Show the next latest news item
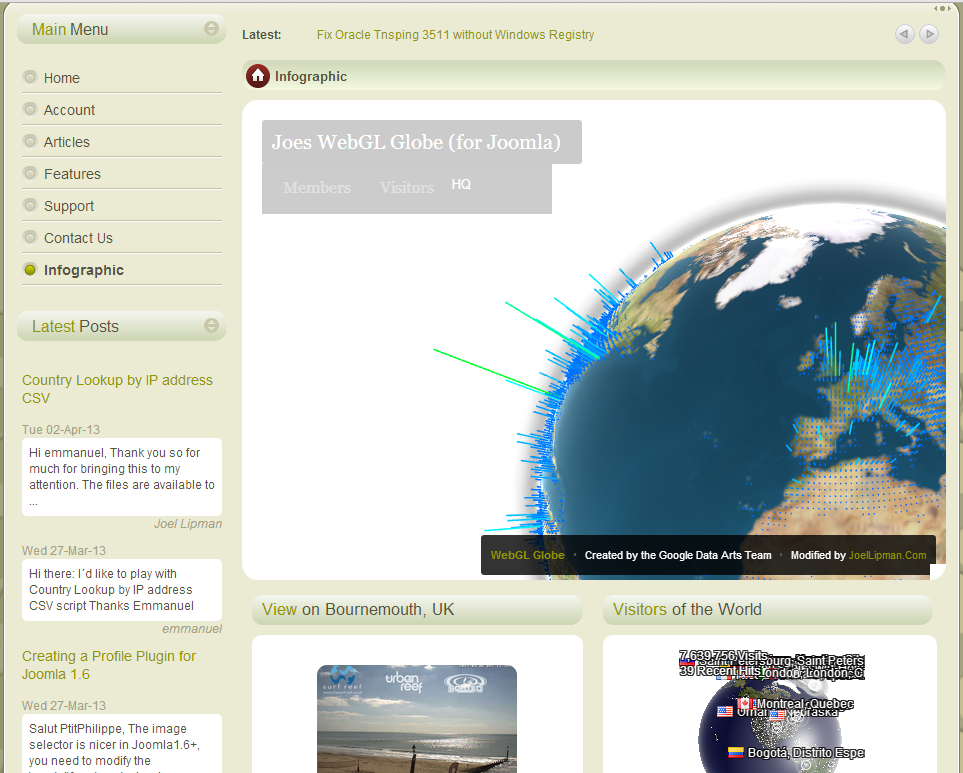This screenshot has height=773, width=963. (x=929, y=35)
